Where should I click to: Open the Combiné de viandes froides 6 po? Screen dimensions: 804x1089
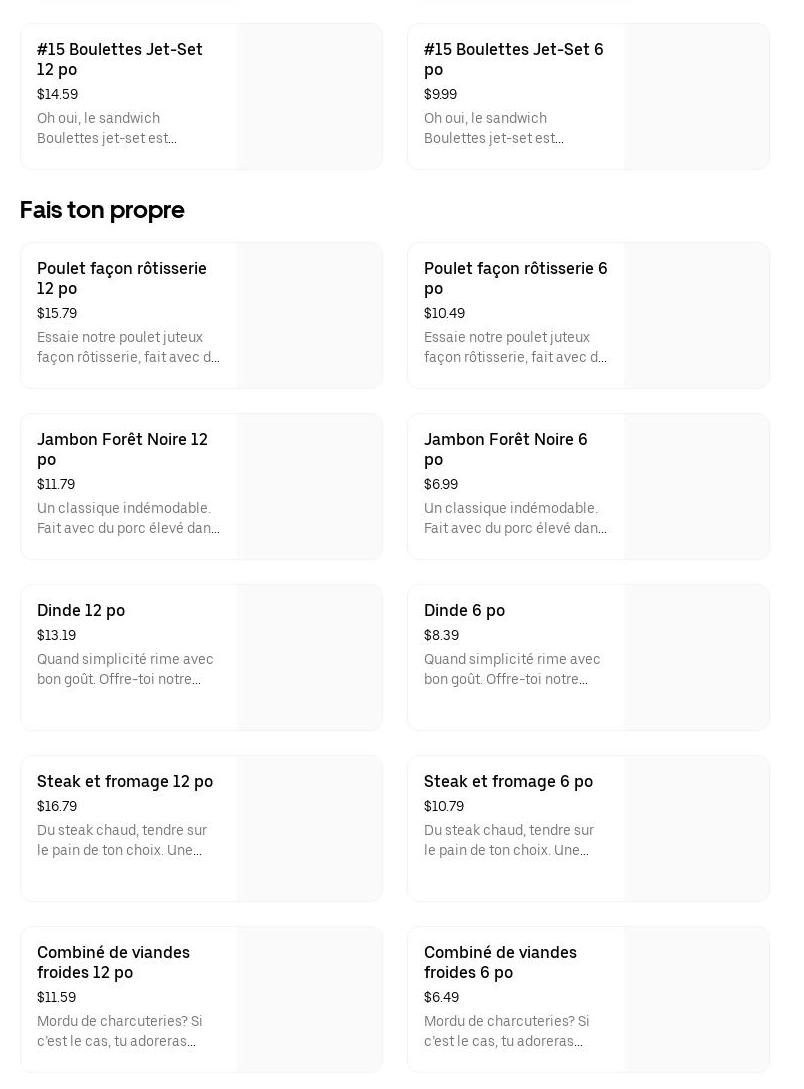(x=500, y=962)
